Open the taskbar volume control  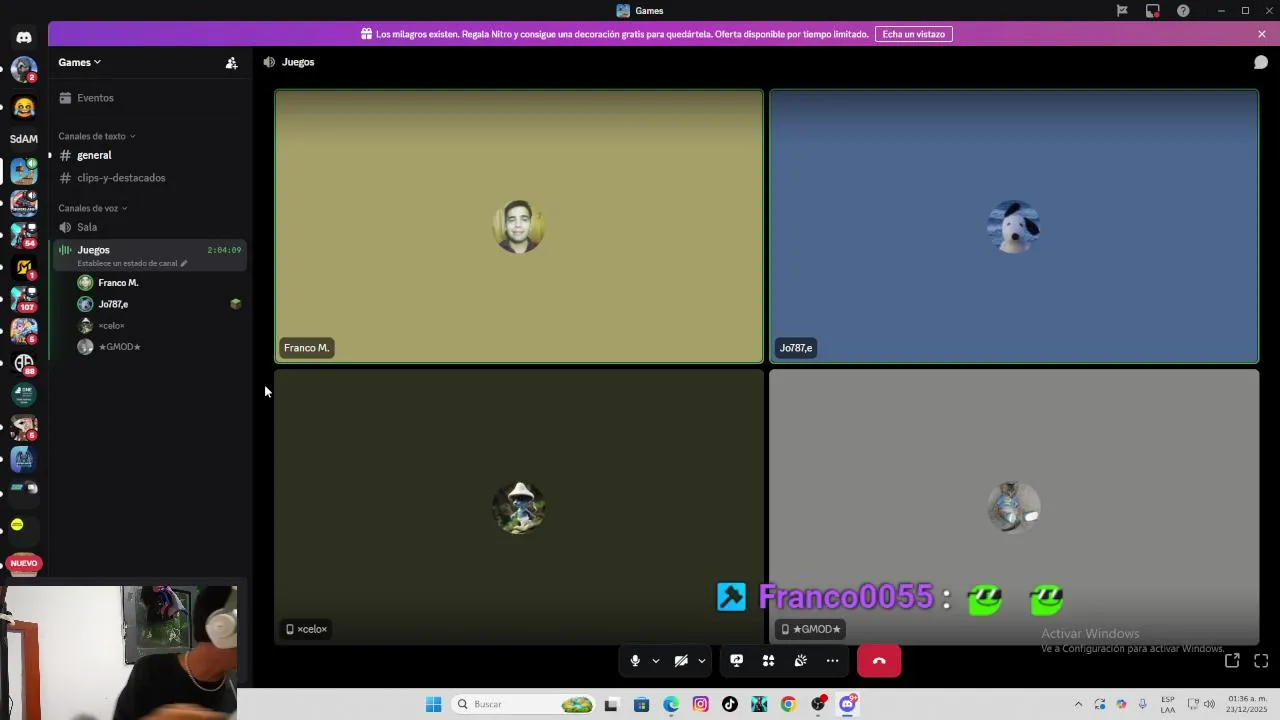pos(1210,704)
